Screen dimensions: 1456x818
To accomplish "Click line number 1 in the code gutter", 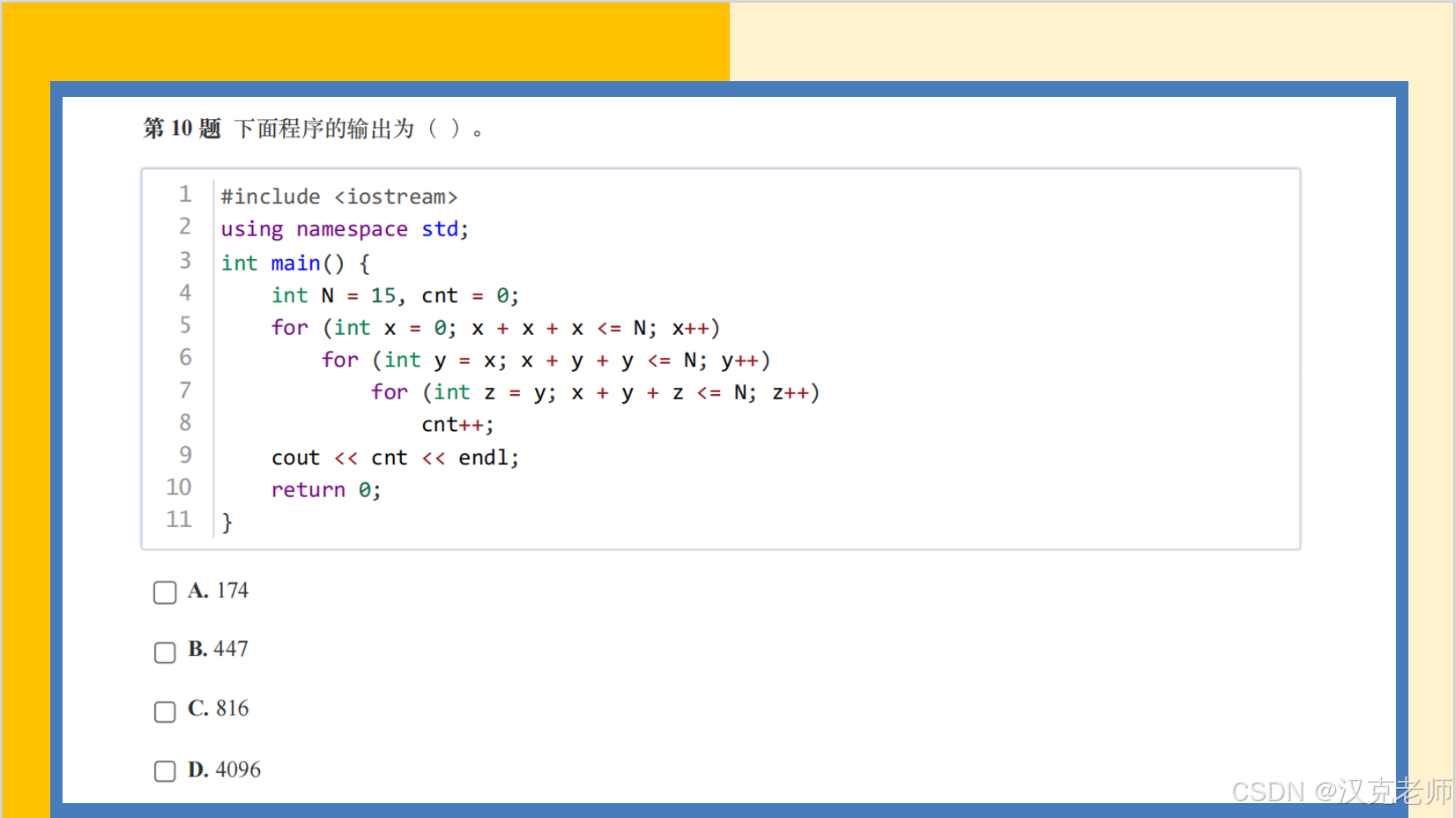I will click(x=185, y=194).
